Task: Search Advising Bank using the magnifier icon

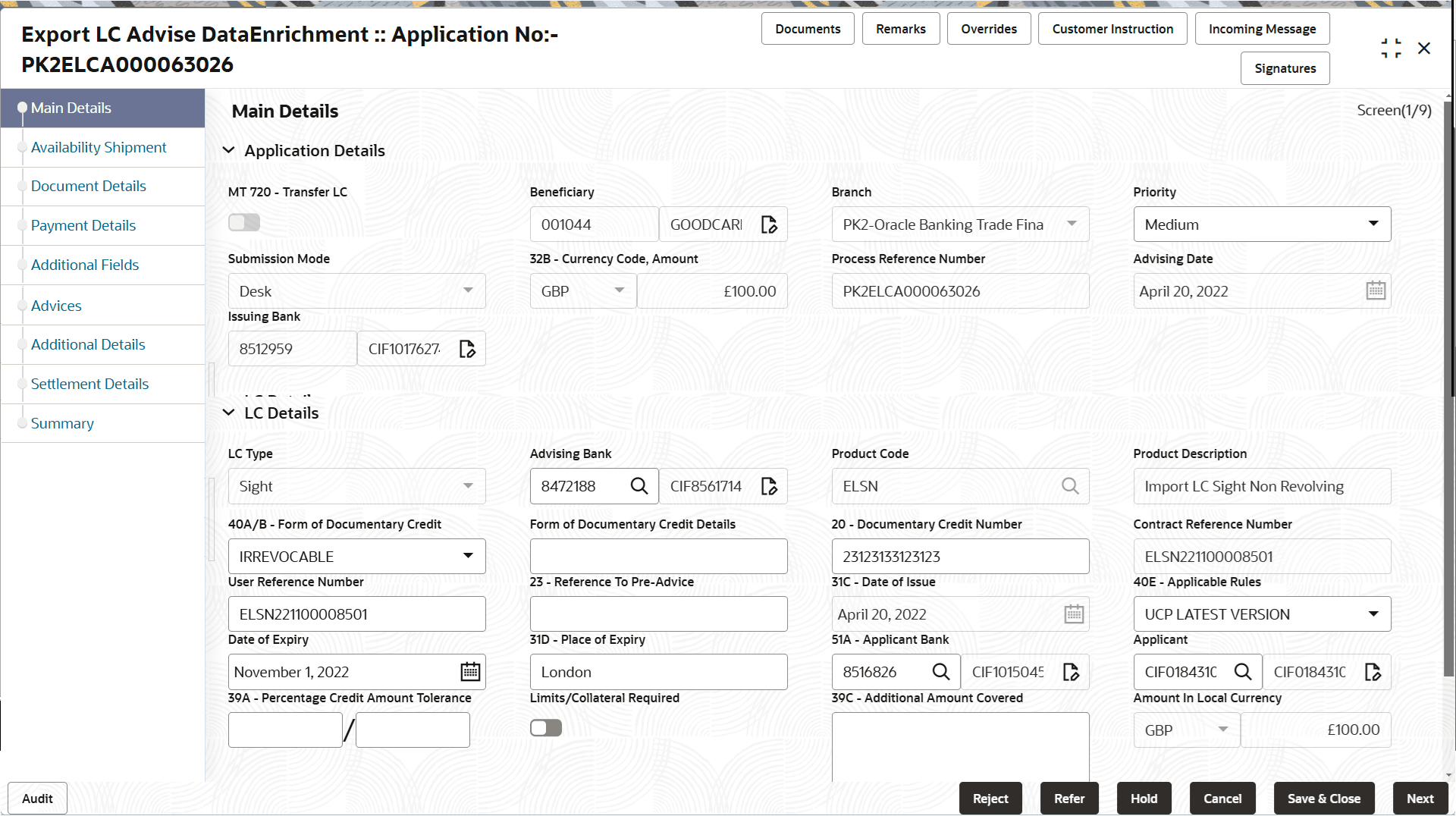Action: (639, 486)
